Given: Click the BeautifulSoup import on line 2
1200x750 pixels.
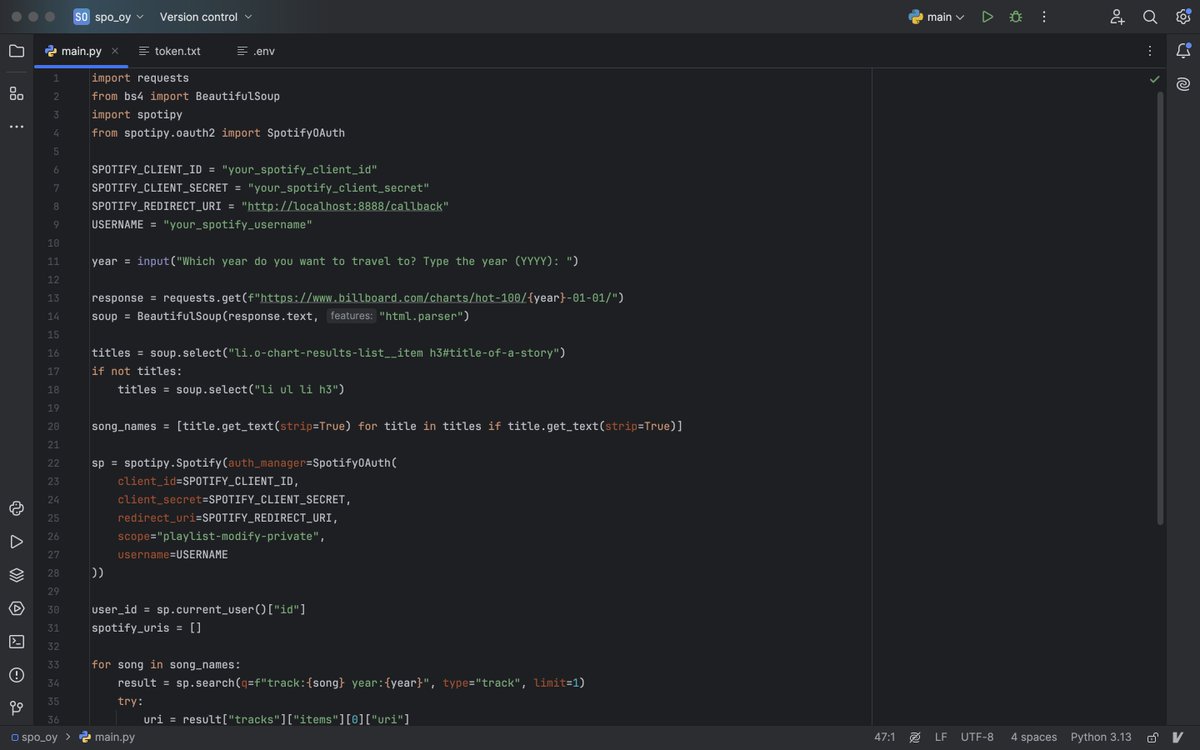Looking at the screenshot, I should click(238, 96).
